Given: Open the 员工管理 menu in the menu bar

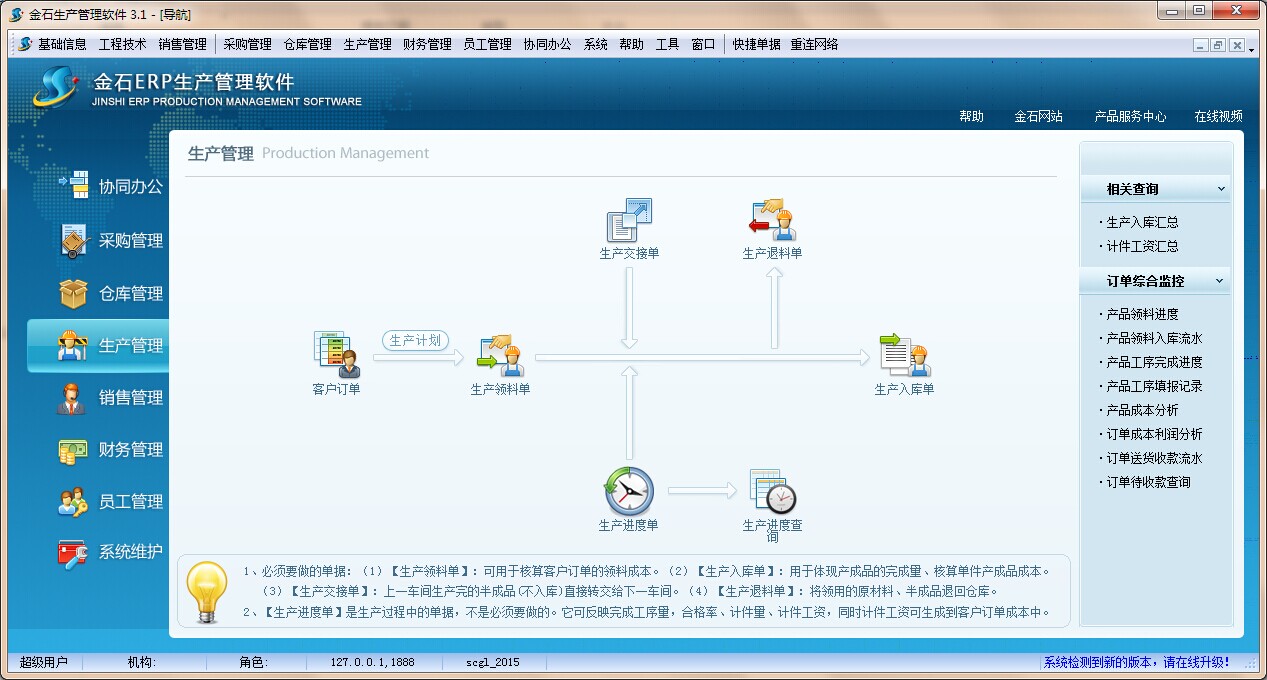Looking at the screenshot, I should pos(487,44).
